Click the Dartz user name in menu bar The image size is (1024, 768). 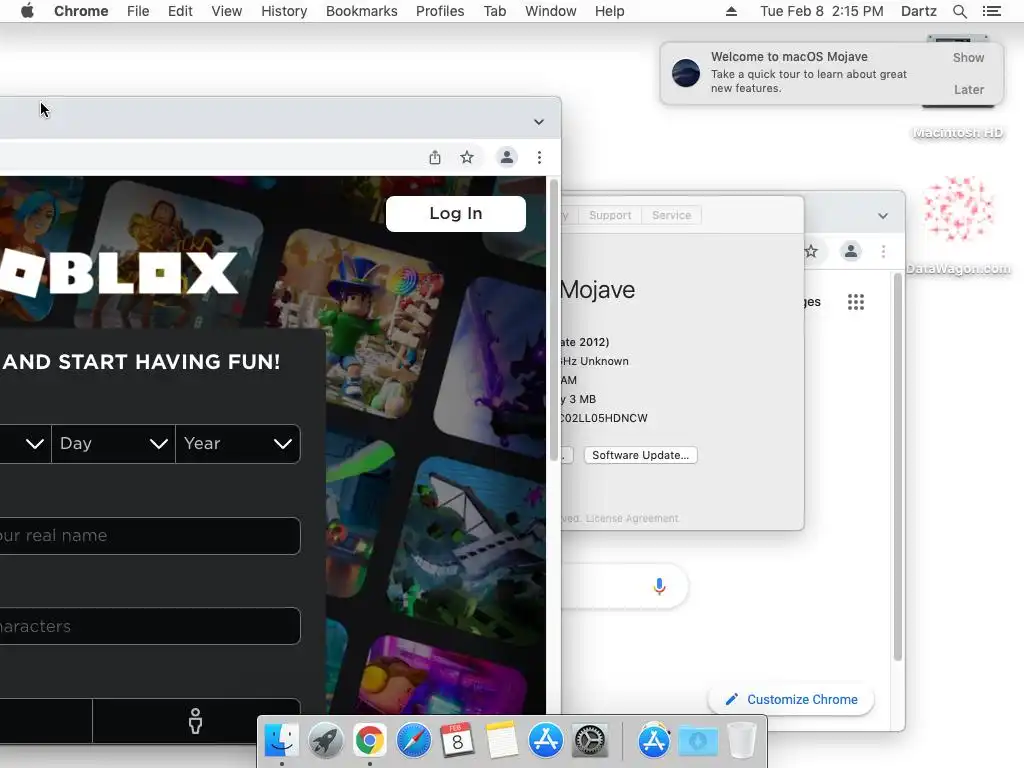(919, 11)
